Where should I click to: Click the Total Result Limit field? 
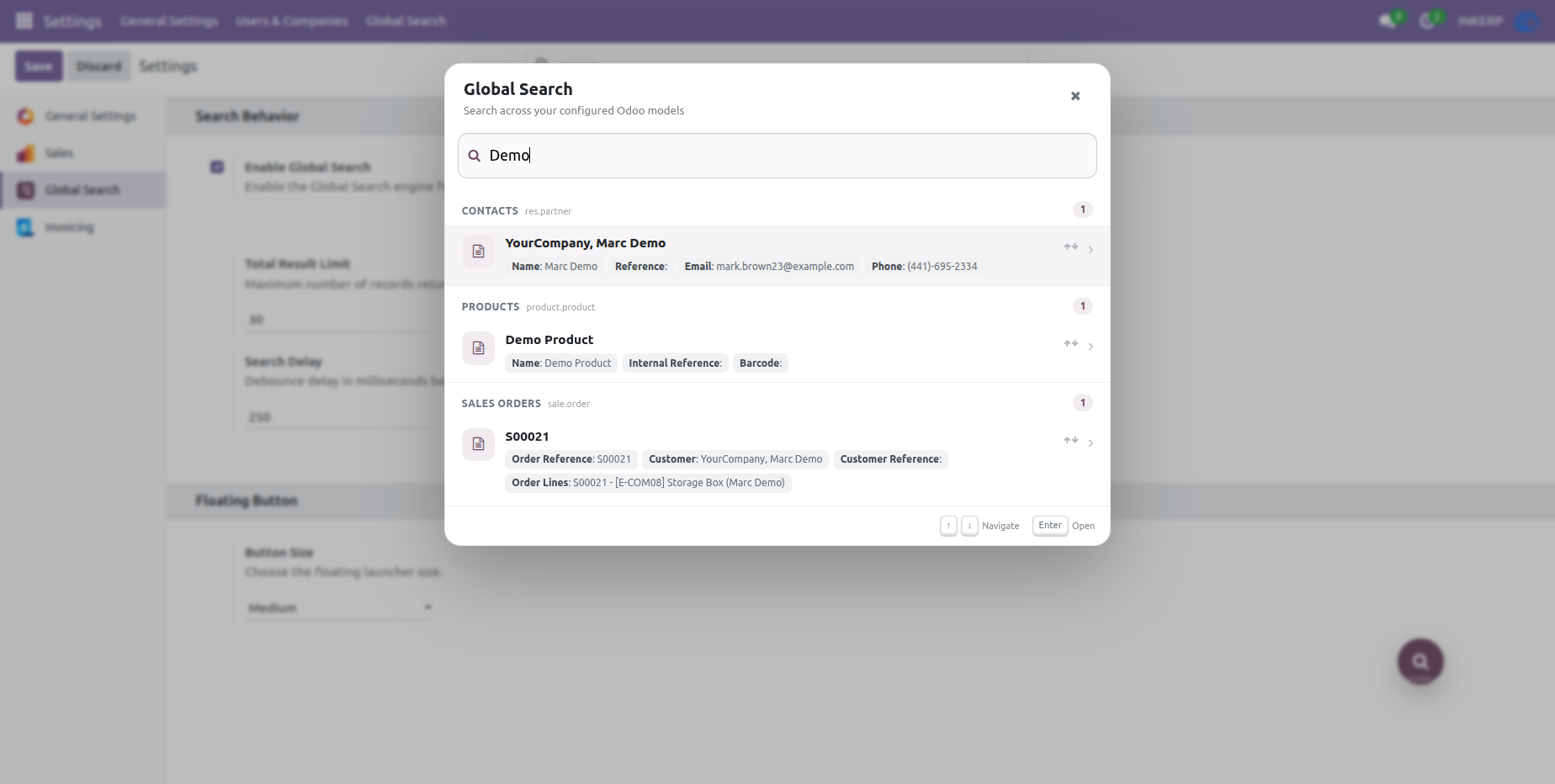click(x=340, y=320)
